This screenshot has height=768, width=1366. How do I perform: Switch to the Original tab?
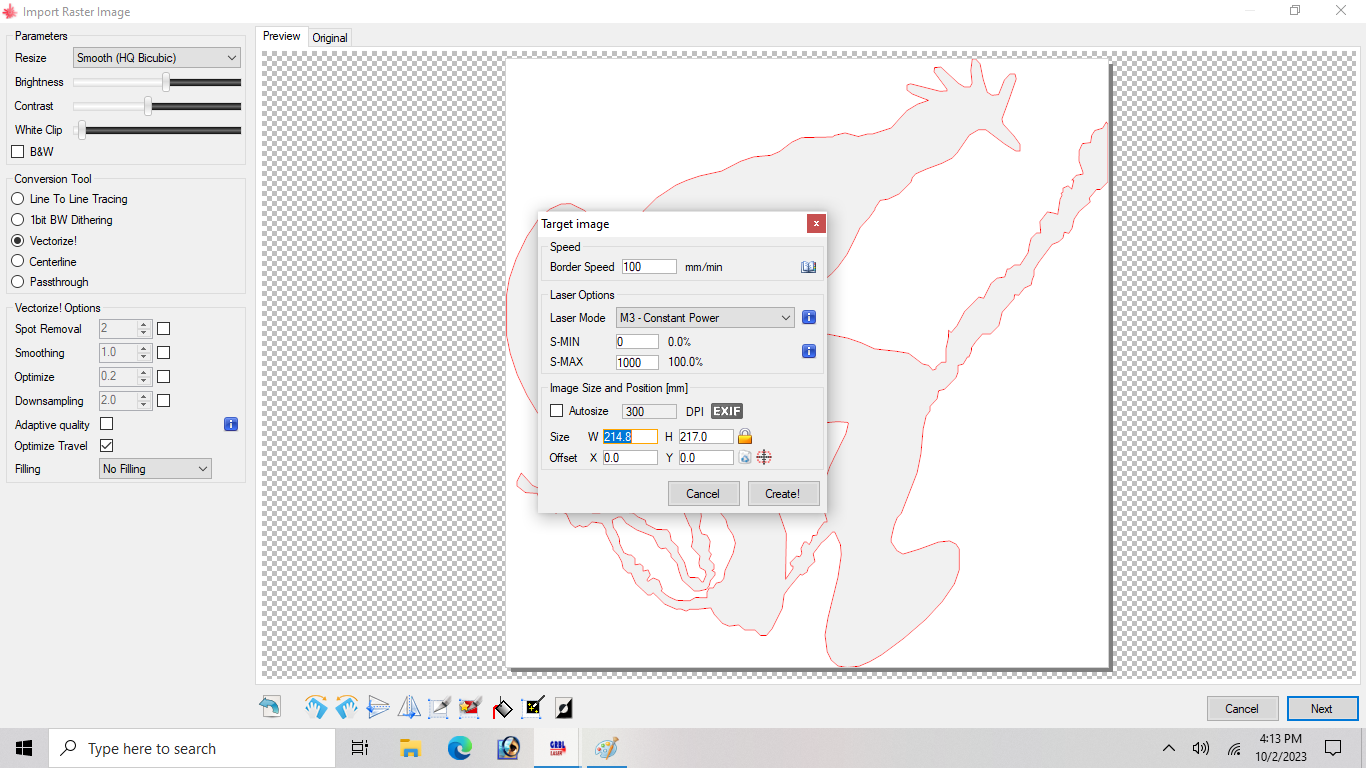(x=330, y=37)
